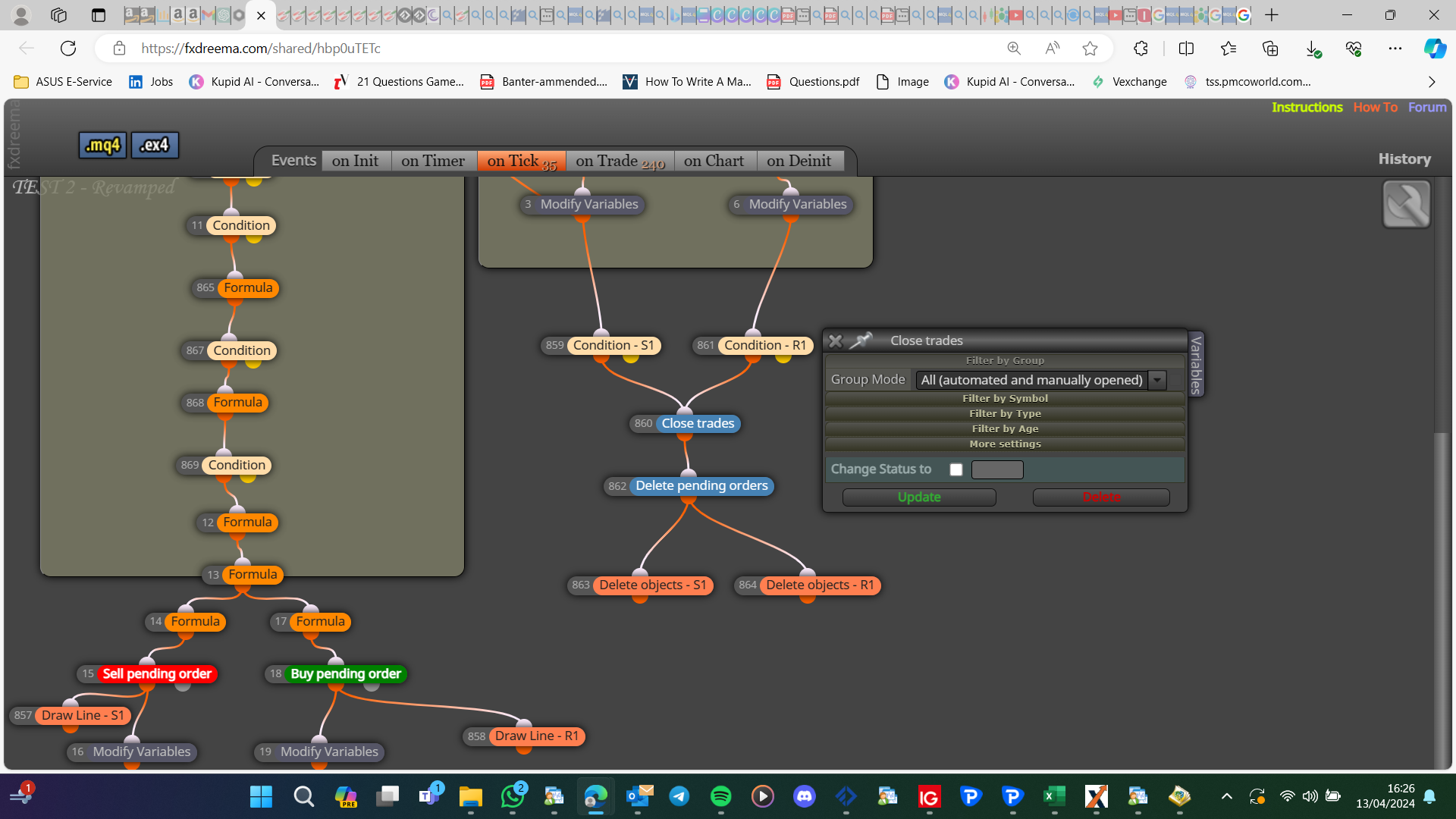The width and height of the screenshot is (1456, 819).
Task: Open split screen view
Action: 1187,49
